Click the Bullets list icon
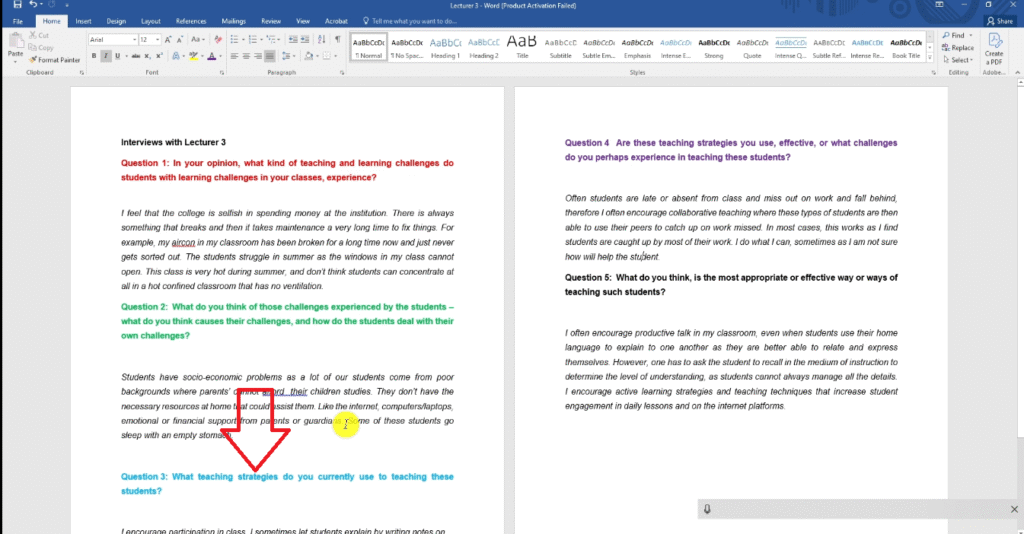1024x534 pixels. (x=234, y=39)
